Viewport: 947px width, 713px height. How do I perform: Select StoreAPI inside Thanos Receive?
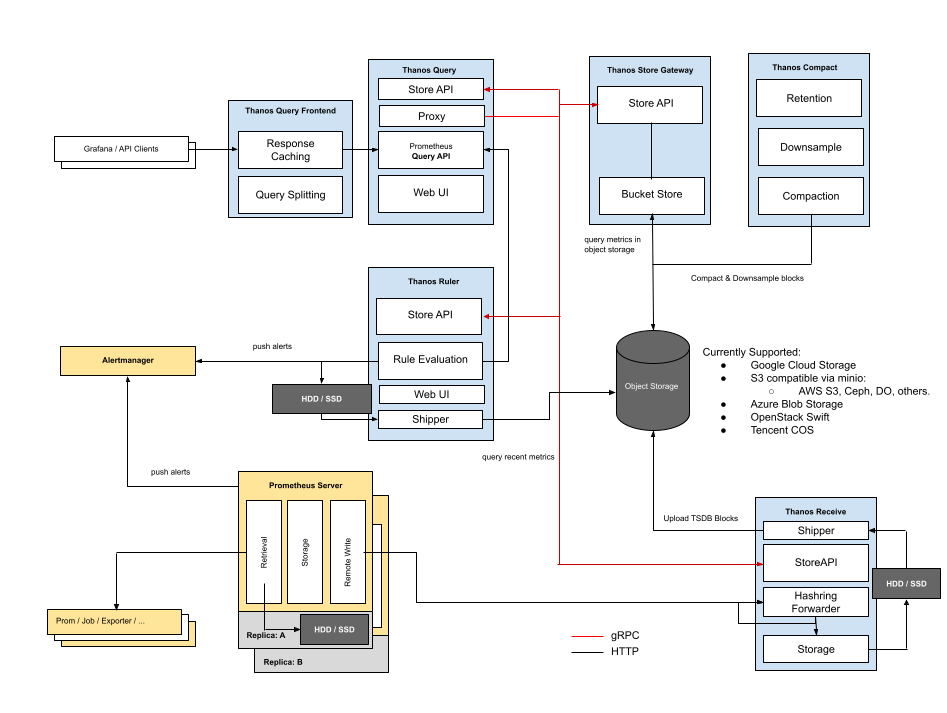click(x=816, y=563)
